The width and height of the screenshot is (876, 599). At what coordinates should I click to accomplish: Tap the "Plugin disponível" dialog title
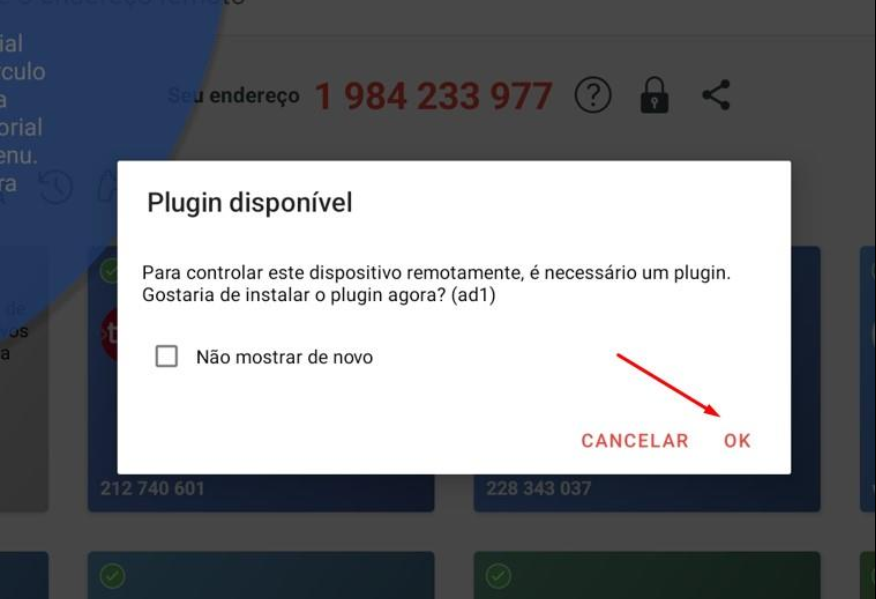point(250,202)
